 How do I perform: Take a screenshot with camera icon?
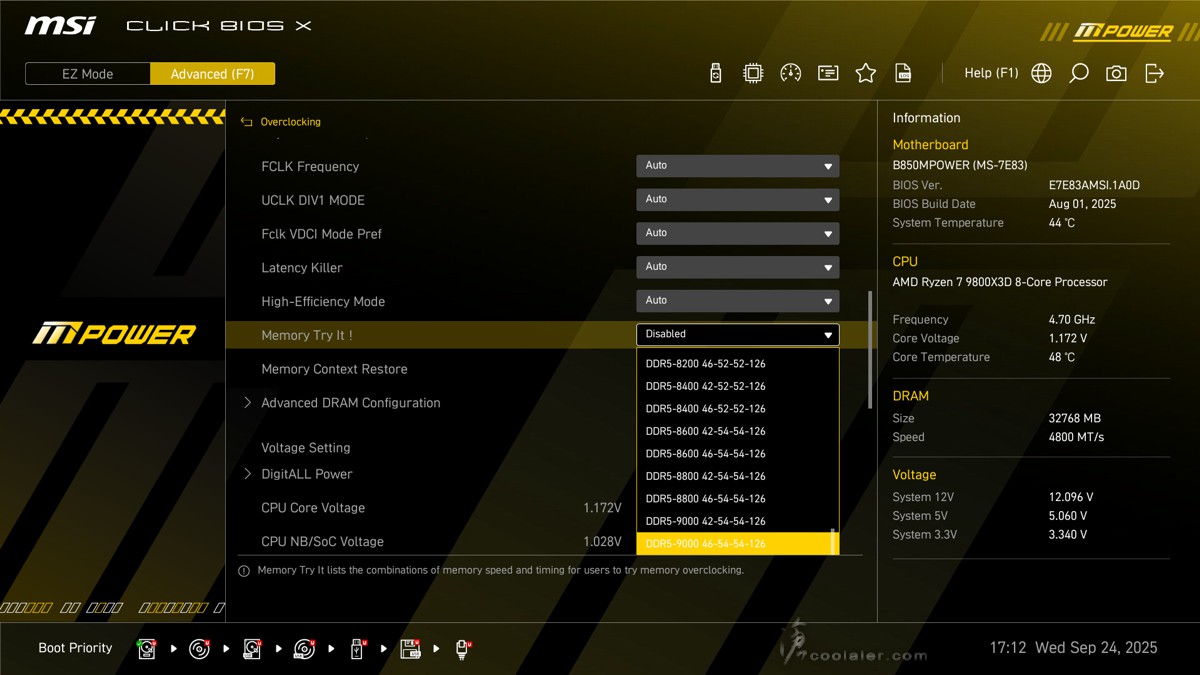tap(1116, 73)
